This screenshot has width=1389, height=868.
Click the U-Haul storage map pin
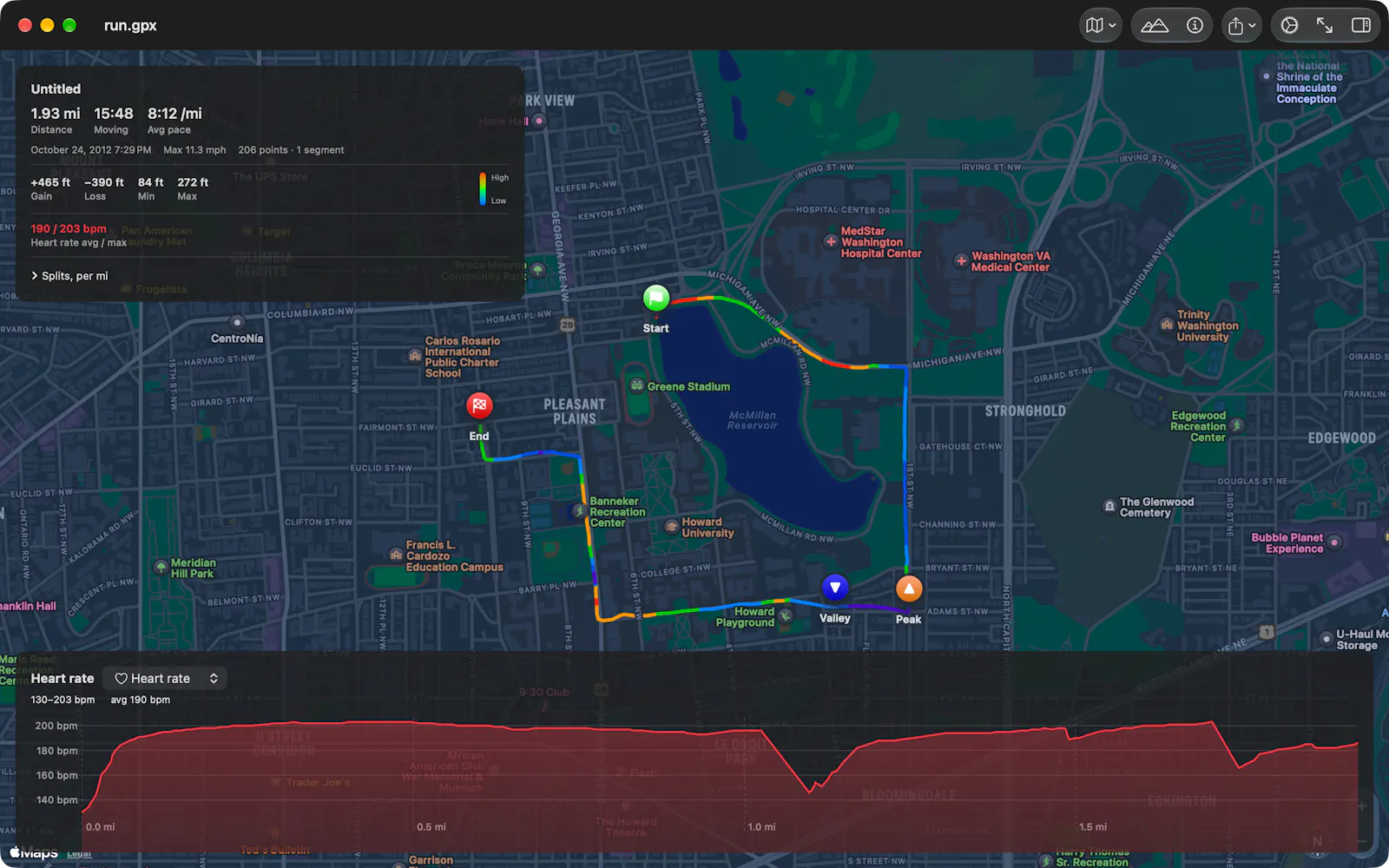pyautogui.click(x=1326, y=639)
